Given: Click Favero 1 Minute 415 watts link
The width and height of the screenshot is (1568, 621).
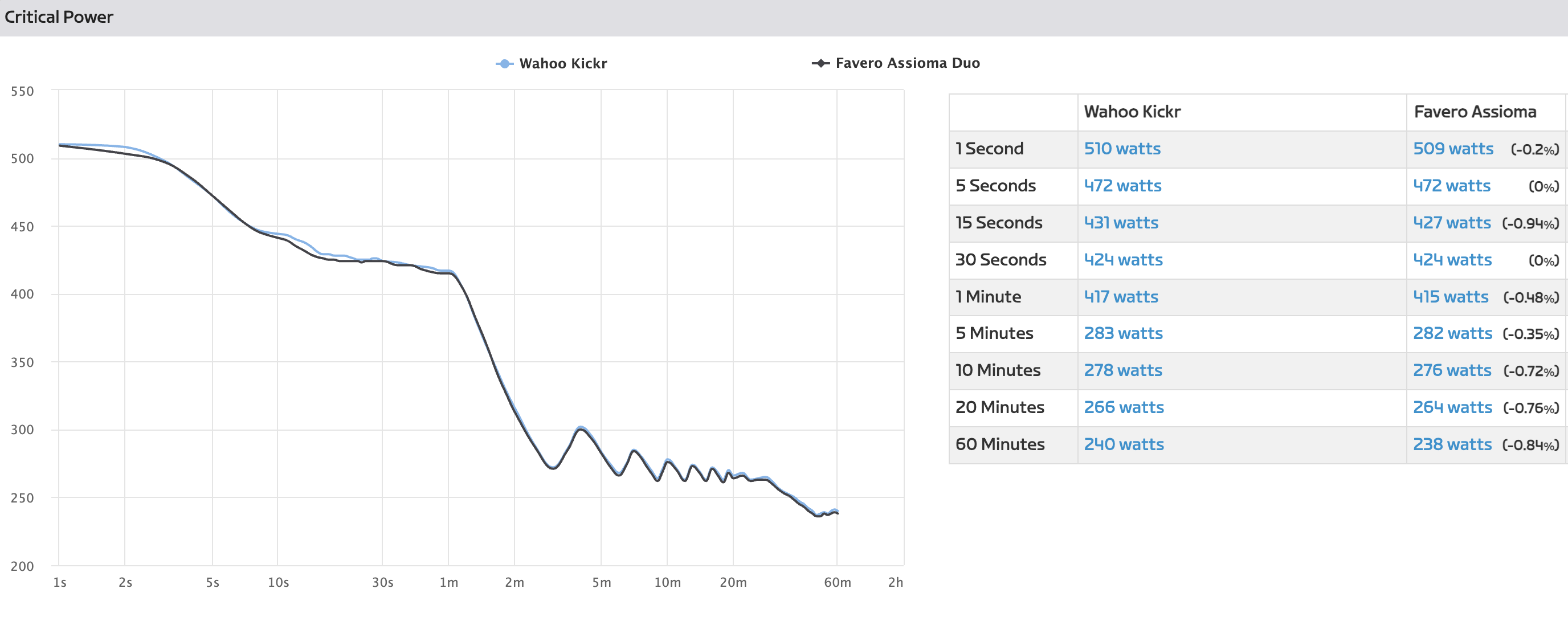Looking at the screenshot, I should point(1450,297).
